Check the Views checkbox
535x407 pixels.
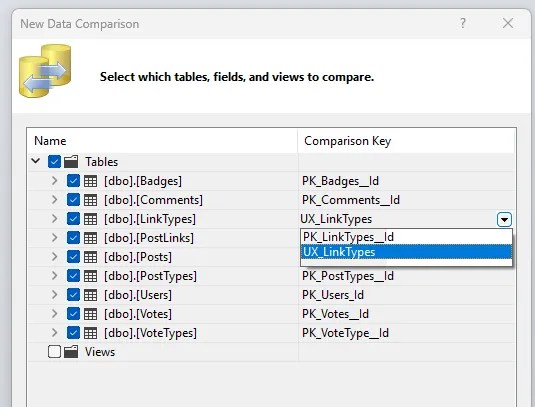[x=55, y=352]
